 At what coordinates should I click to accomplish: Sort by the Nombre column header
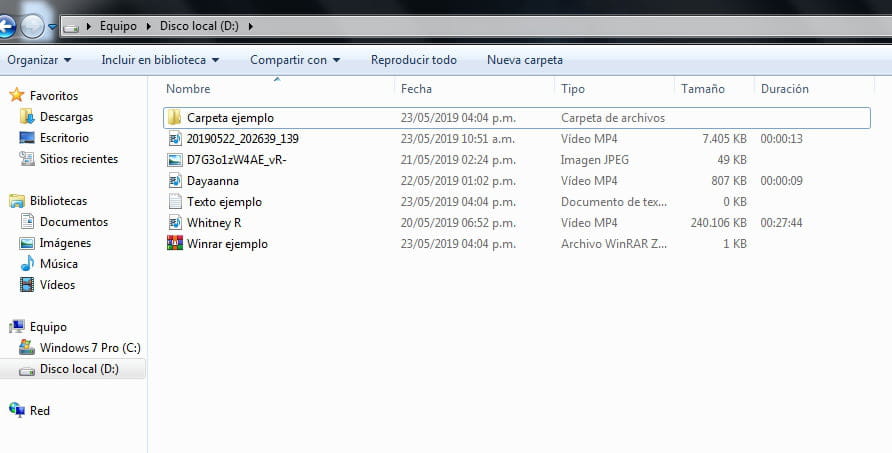[188, 89]
